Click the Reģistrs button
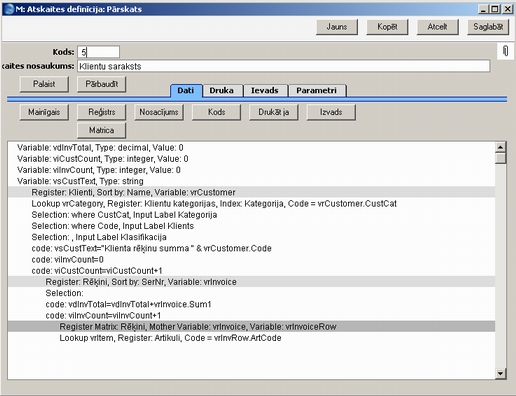The width and height of the screenshot is (516, 396). point(101,112)
